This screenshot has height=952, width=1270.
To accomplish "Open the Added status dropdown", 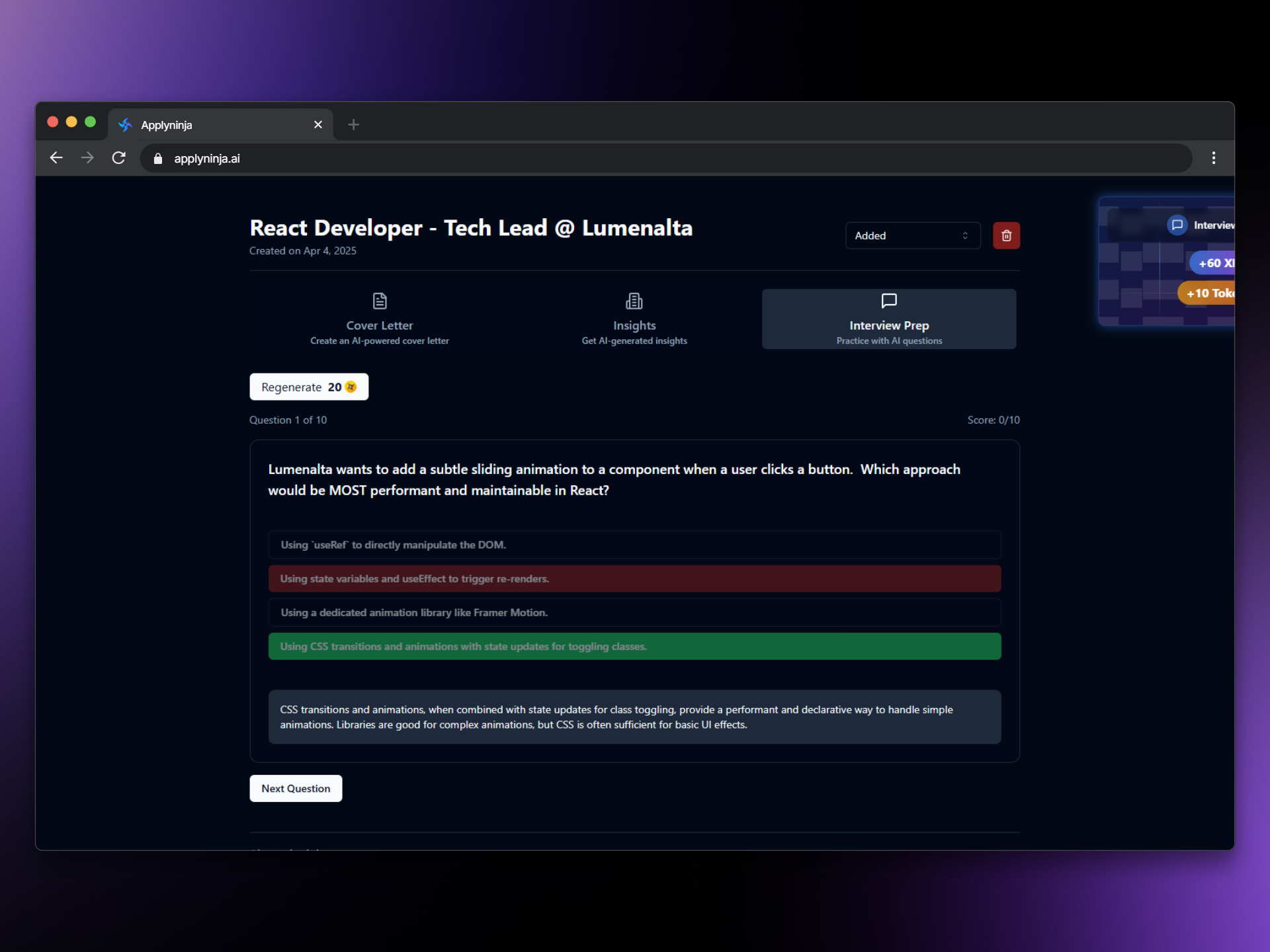I will click(911, 235).
